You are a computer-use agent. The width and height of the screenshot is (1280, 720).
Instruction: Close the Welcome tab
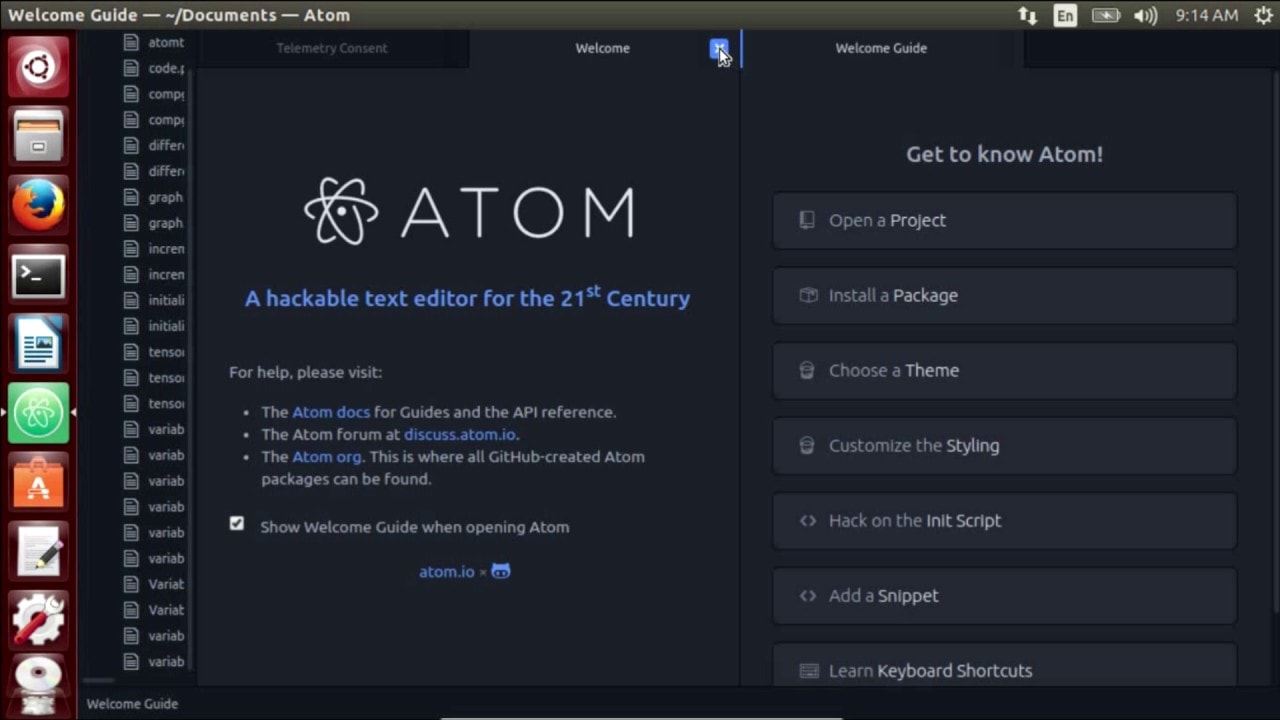point(719,49)
